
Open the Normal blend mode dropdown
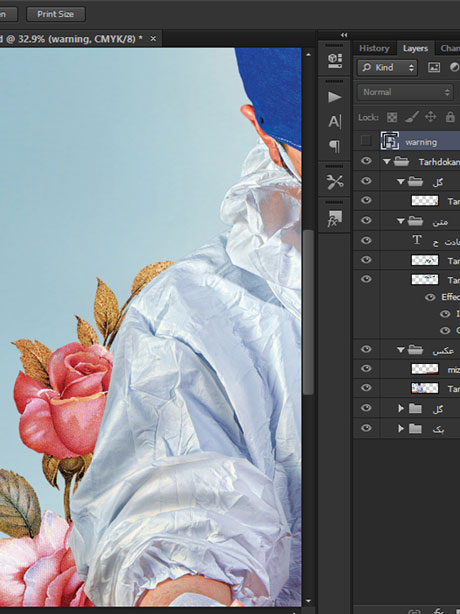[x=405, y=92]
